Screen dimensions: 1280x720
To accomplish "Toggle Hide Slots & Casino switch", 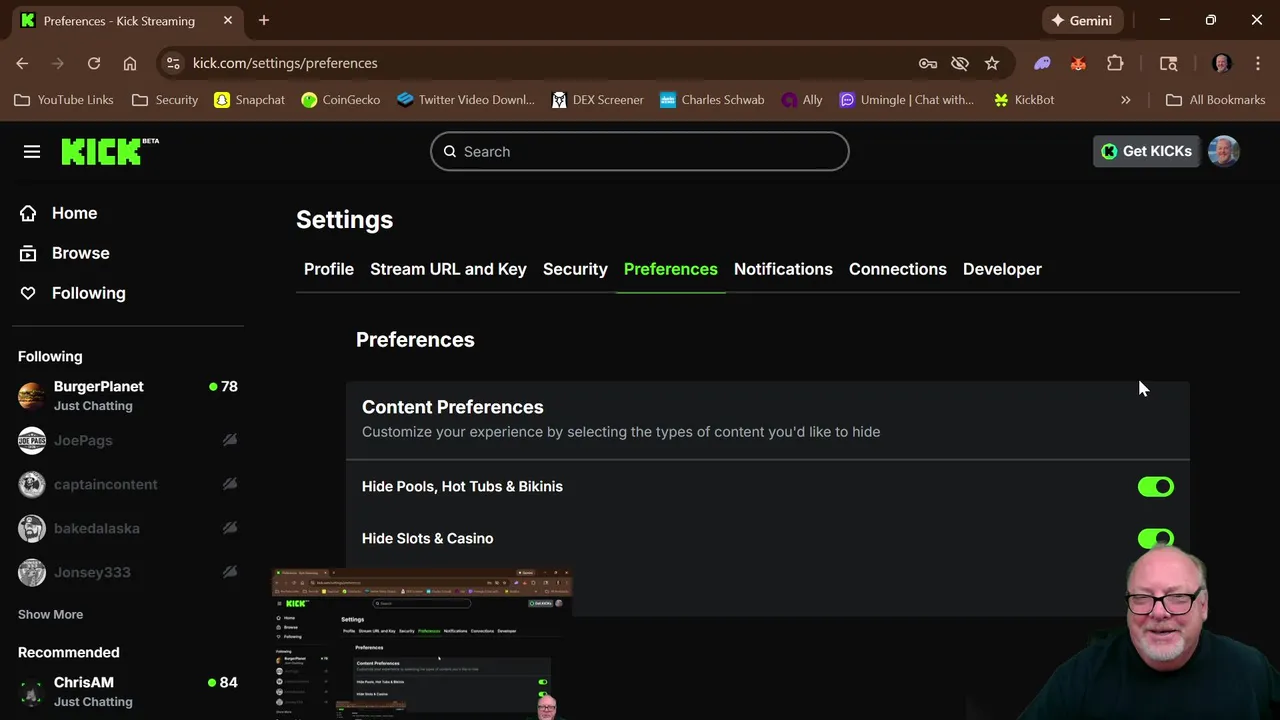I will [1156, 539].
